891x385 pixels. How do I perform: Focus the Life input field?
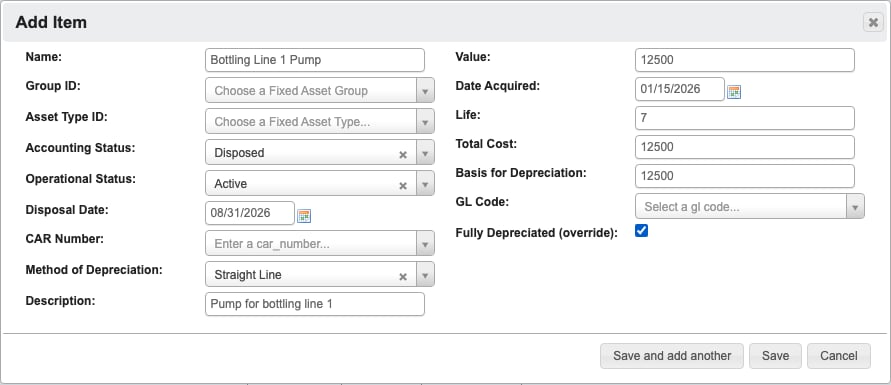coord(744,118)
